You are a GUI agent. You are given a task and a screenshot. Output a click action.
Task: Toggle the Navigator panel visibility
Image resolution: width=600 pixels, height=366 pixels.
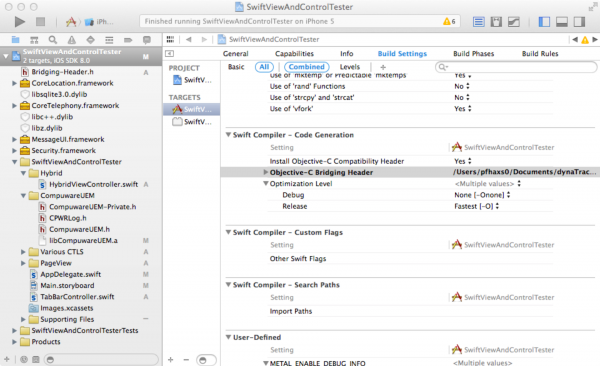click(x=544, y=22)
